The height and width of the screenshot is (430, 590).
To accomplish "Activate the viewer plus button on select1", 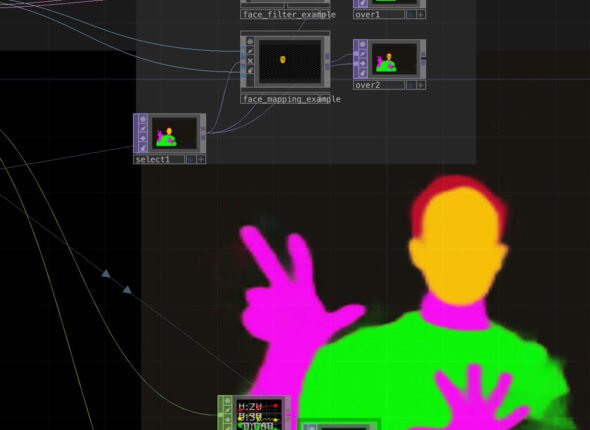I will click(x=201, y=160).
